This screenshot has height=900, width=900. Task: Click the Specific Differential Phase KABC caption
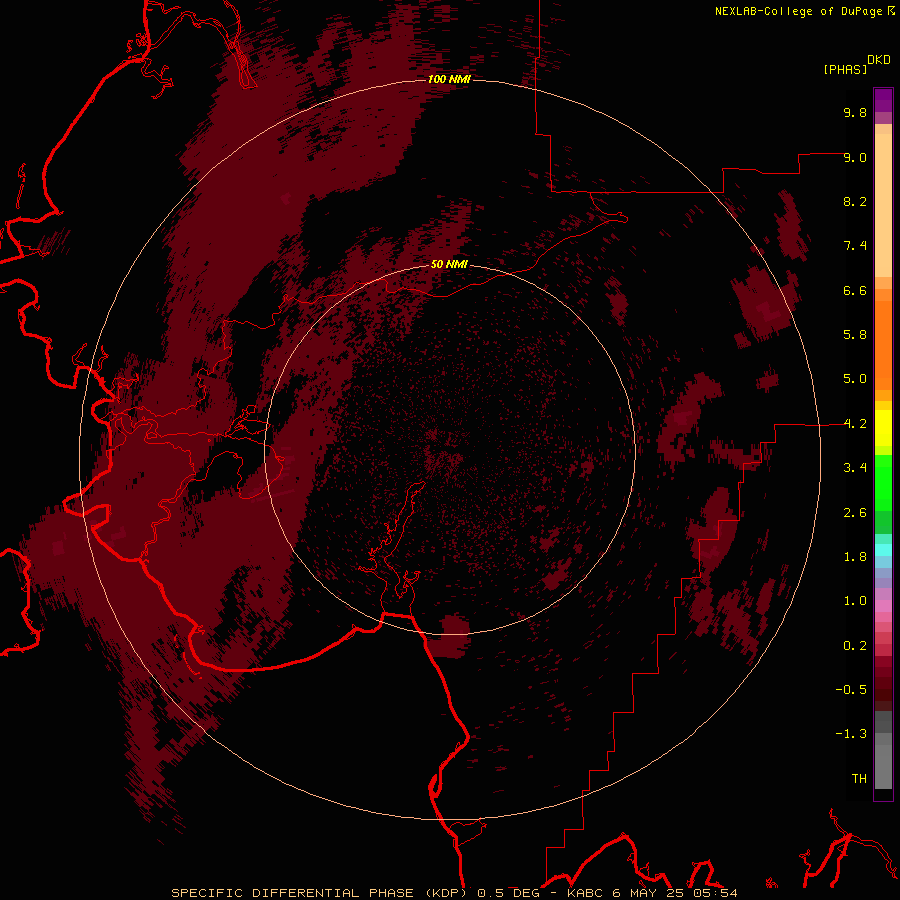click(454, 893)
